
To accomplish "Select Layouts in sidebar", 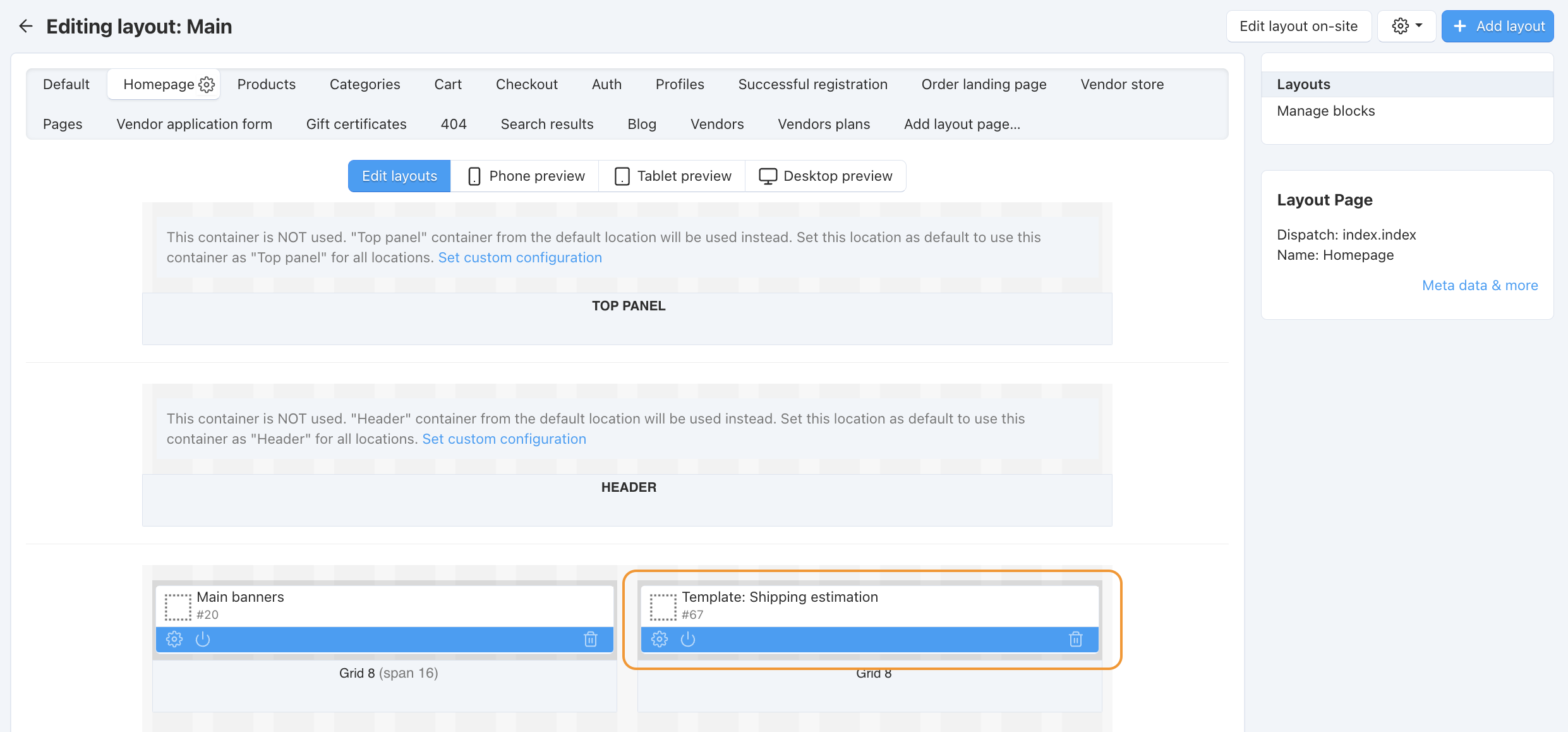I will coord(1407,85).
